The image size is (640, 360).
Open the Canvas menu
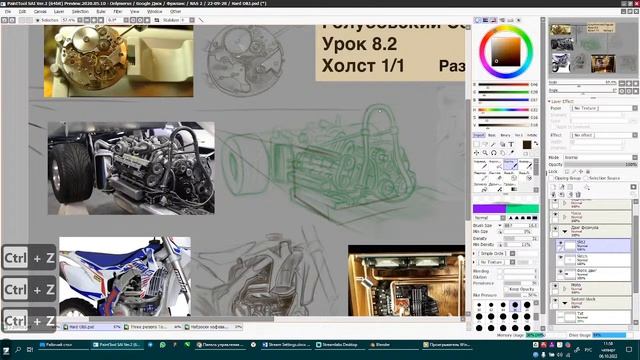pyautogui.click(x=40, y=11)
